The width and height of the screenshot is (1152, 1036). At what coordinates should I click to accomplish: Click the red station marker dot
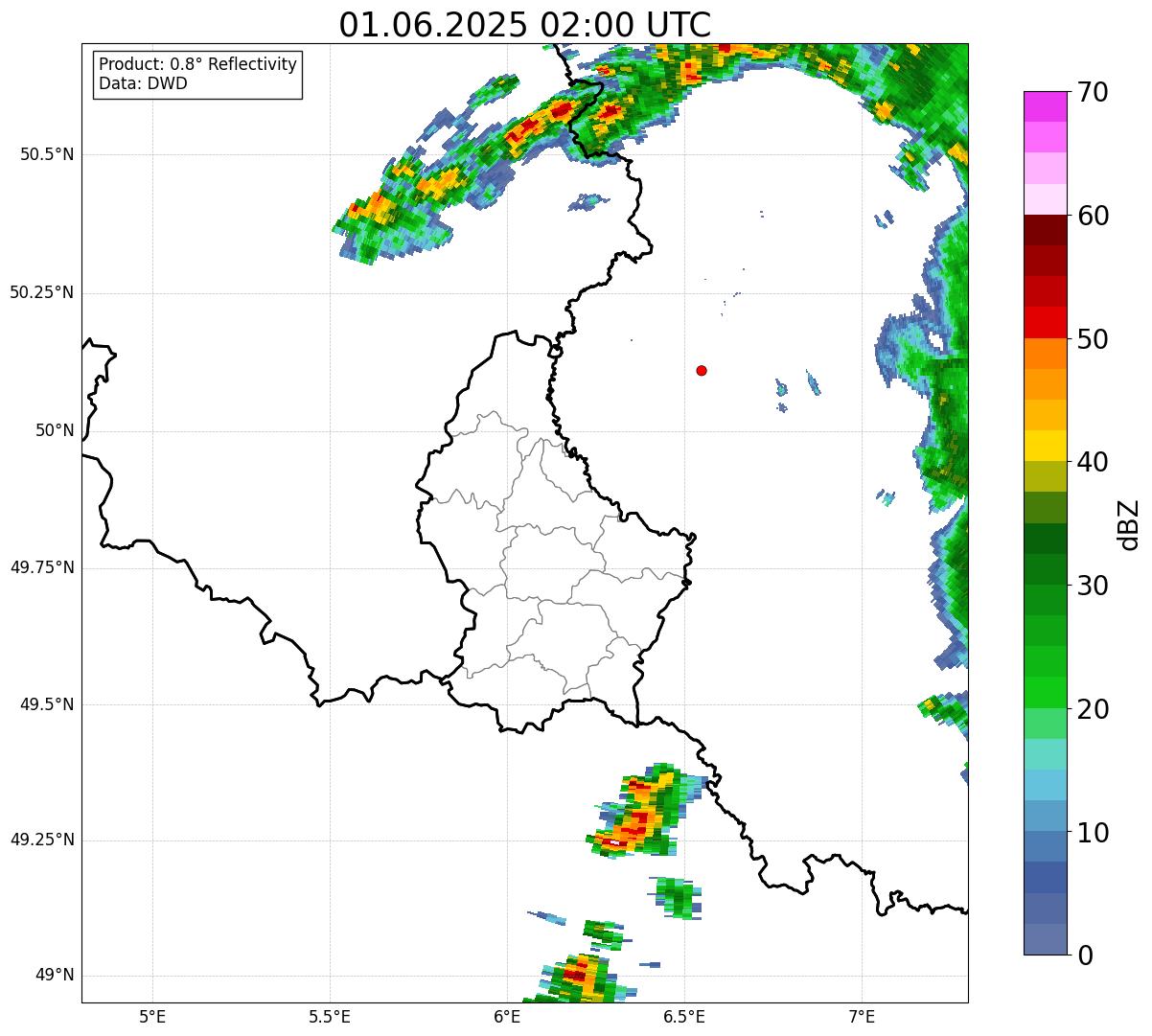pos(702,370)
